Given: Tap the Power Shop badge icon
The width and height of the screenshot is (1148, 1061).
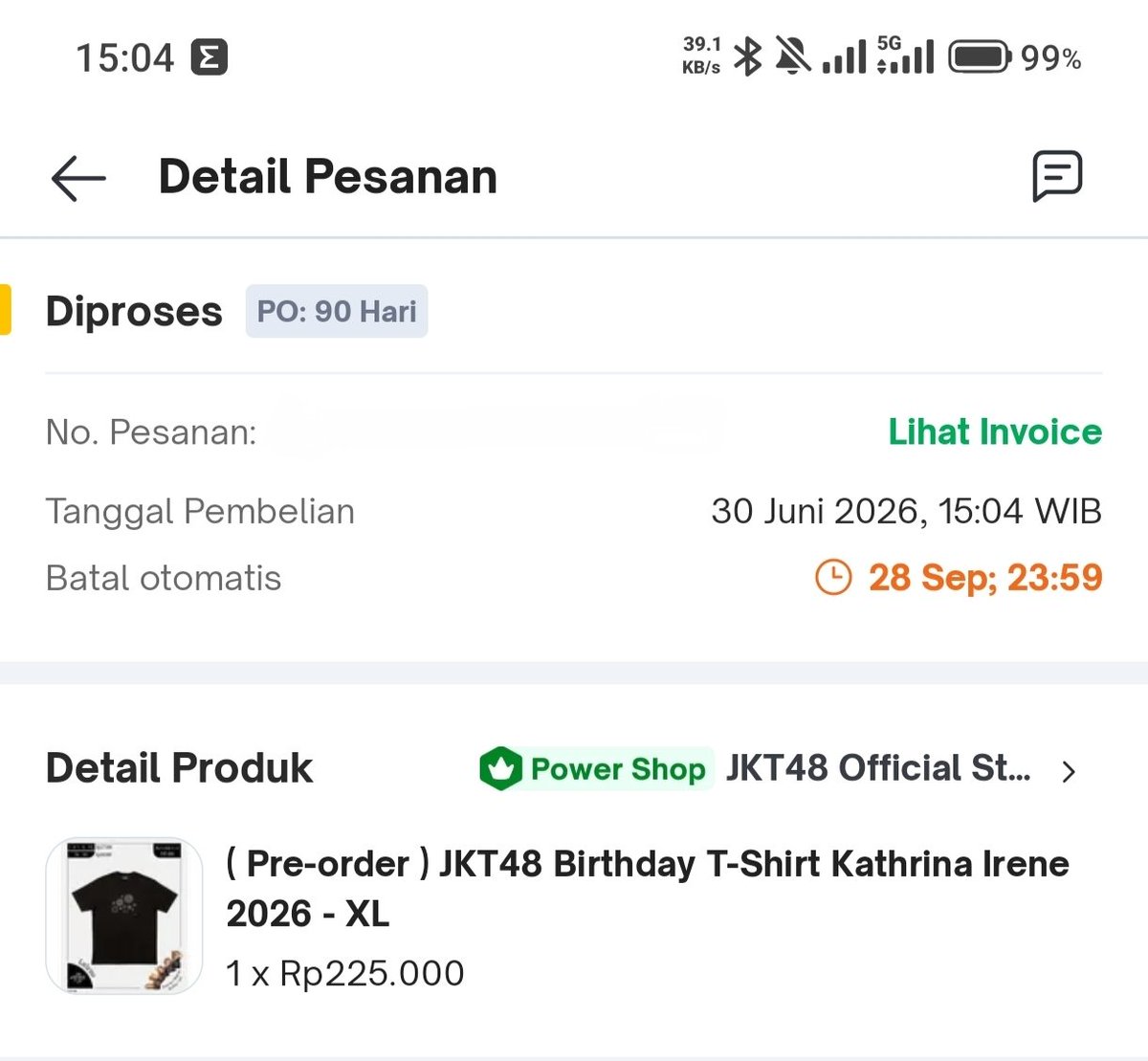Looking at the screenshot, I should pos(499,768).
